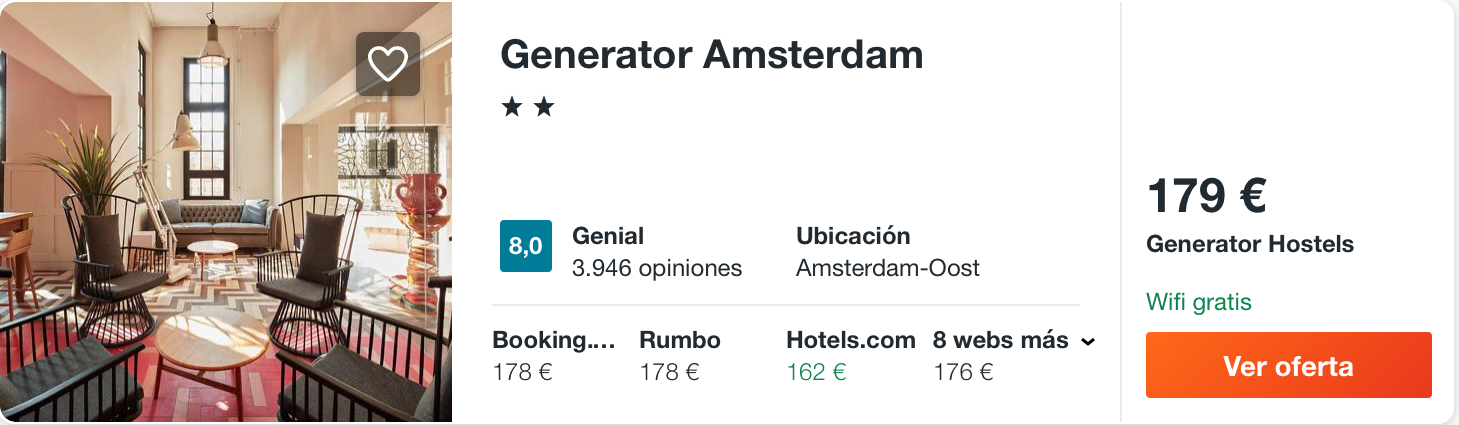This screenshot has height=425, width=1459.
Task: Choose the Hotels.com provider name
Action: [x=851, y=340]
